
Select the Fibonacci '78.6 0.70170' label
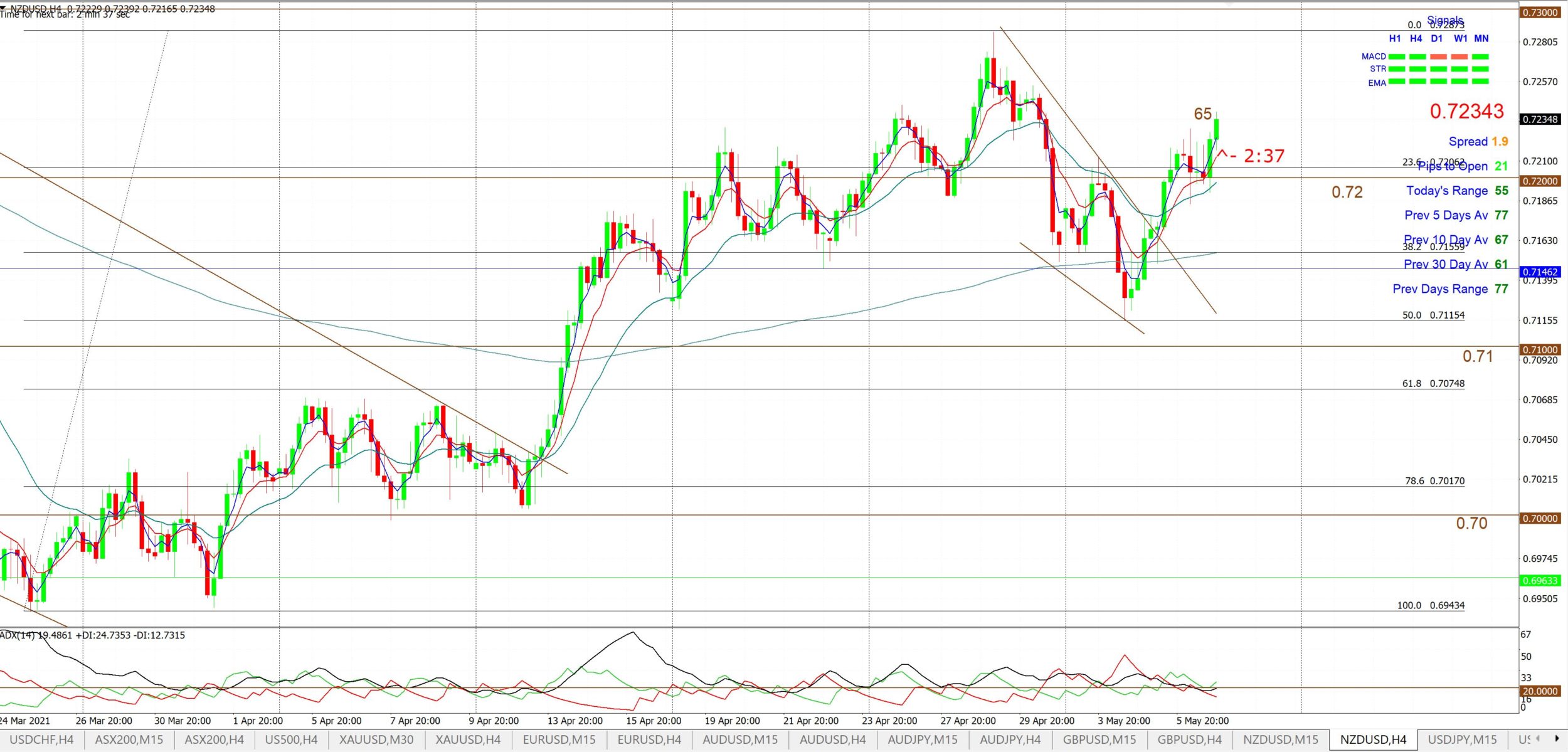[x=1434, y=481]
